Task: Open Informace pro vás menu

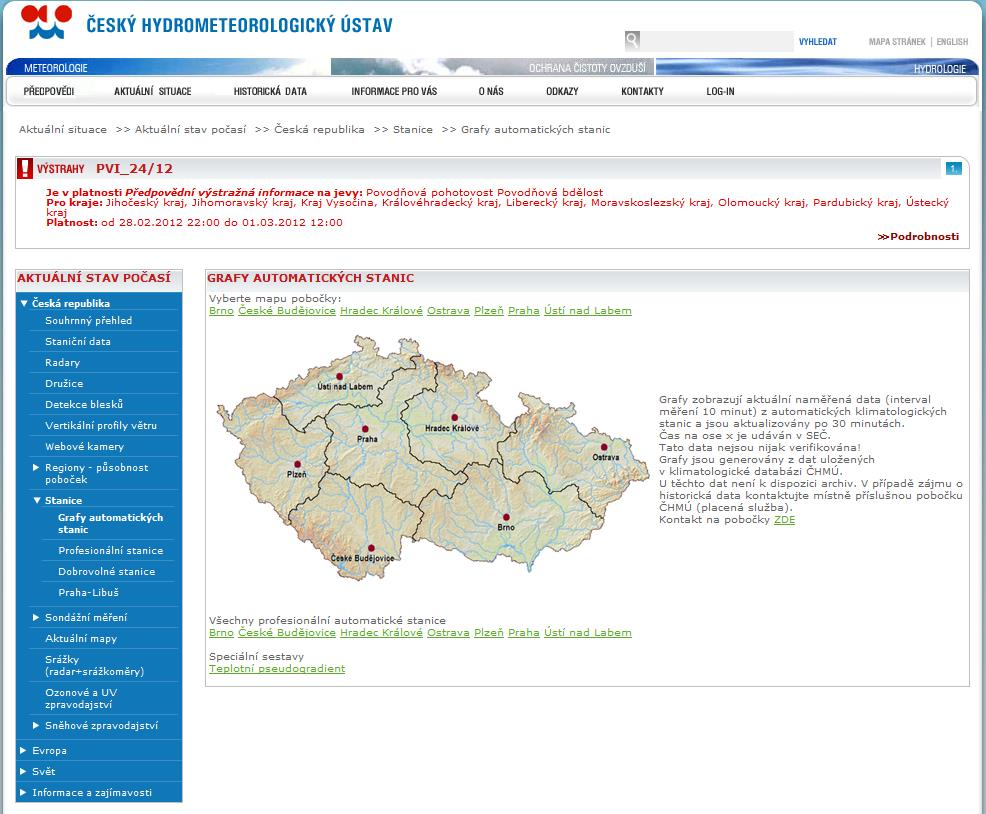Action: click(394, 91)
